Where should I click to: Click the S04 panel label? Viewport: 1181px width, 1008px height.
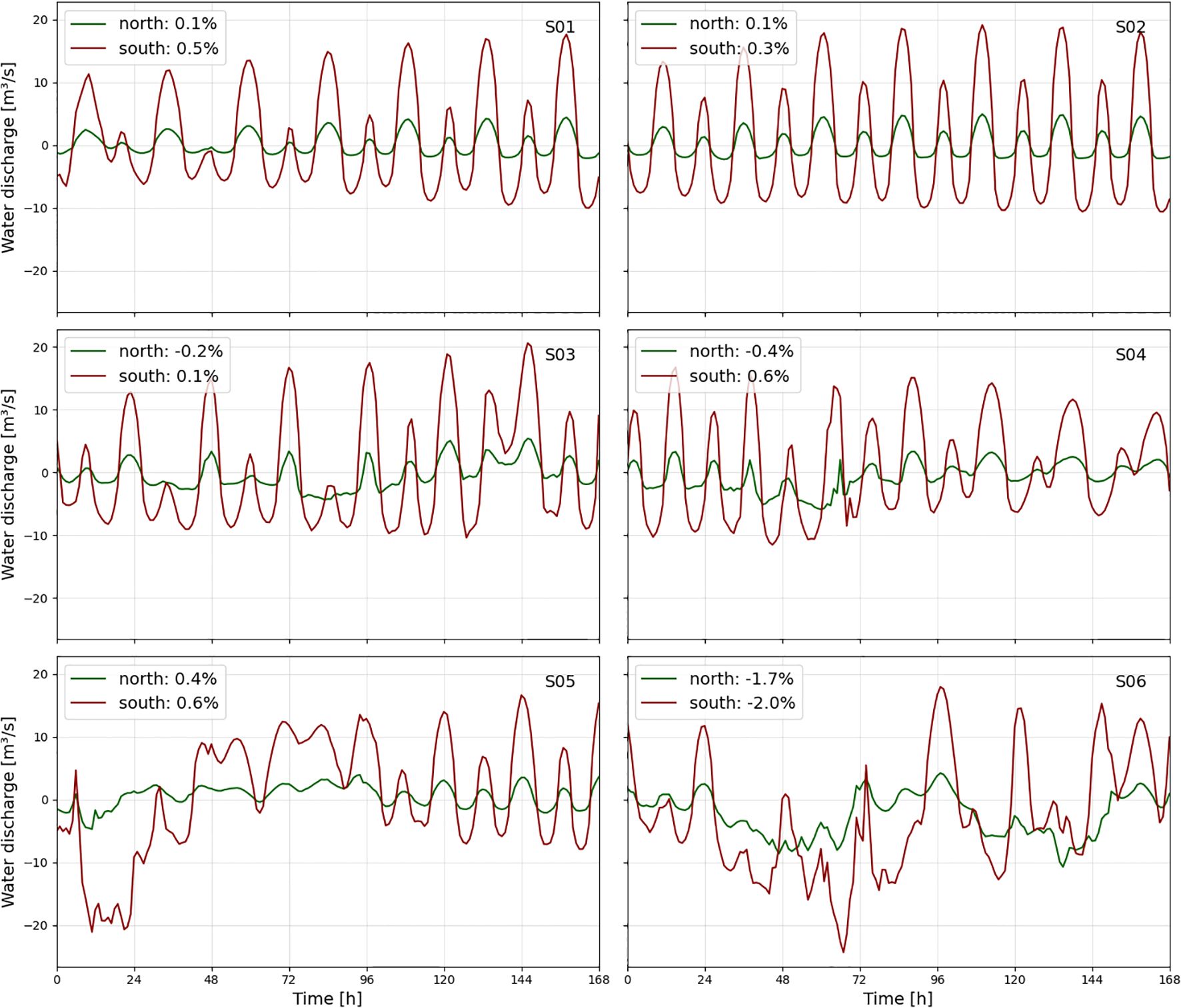[1130, 354]
